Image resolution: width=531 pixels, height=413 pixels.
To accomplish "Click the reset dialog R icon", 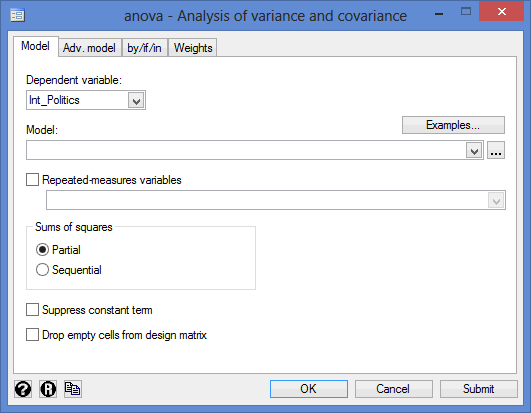I will pos(48,389).
